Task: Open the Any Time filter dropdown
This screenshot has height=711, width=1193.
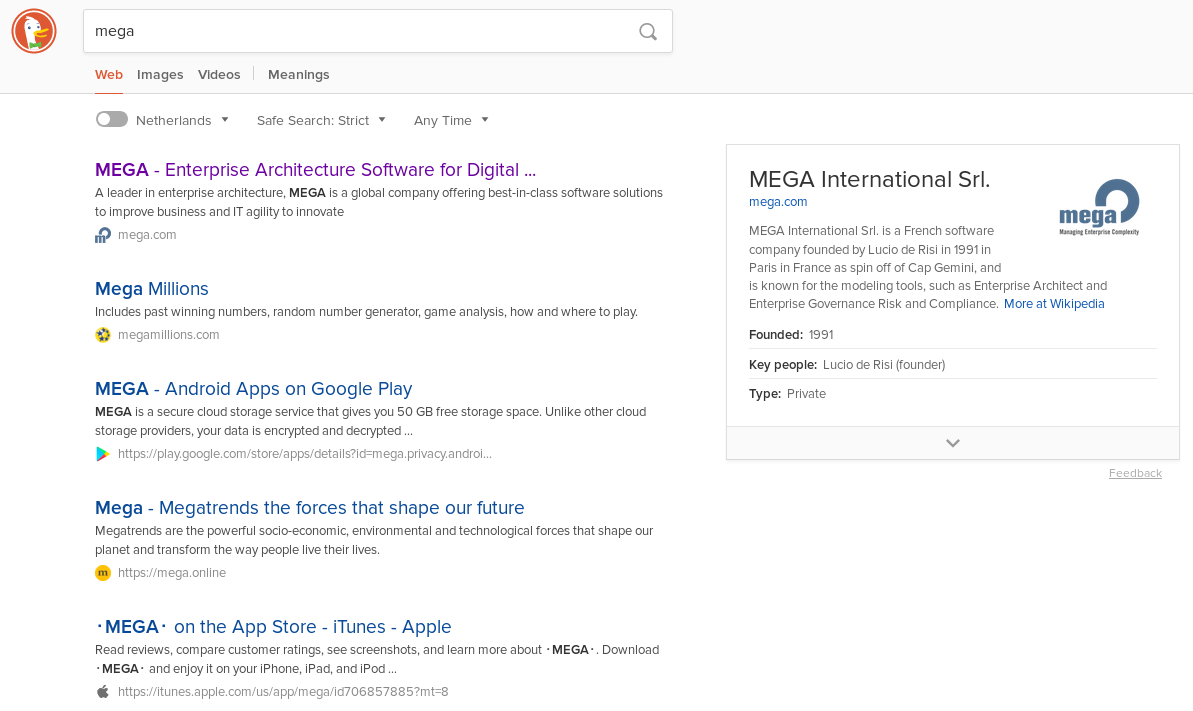Action: tap(451, 120)
